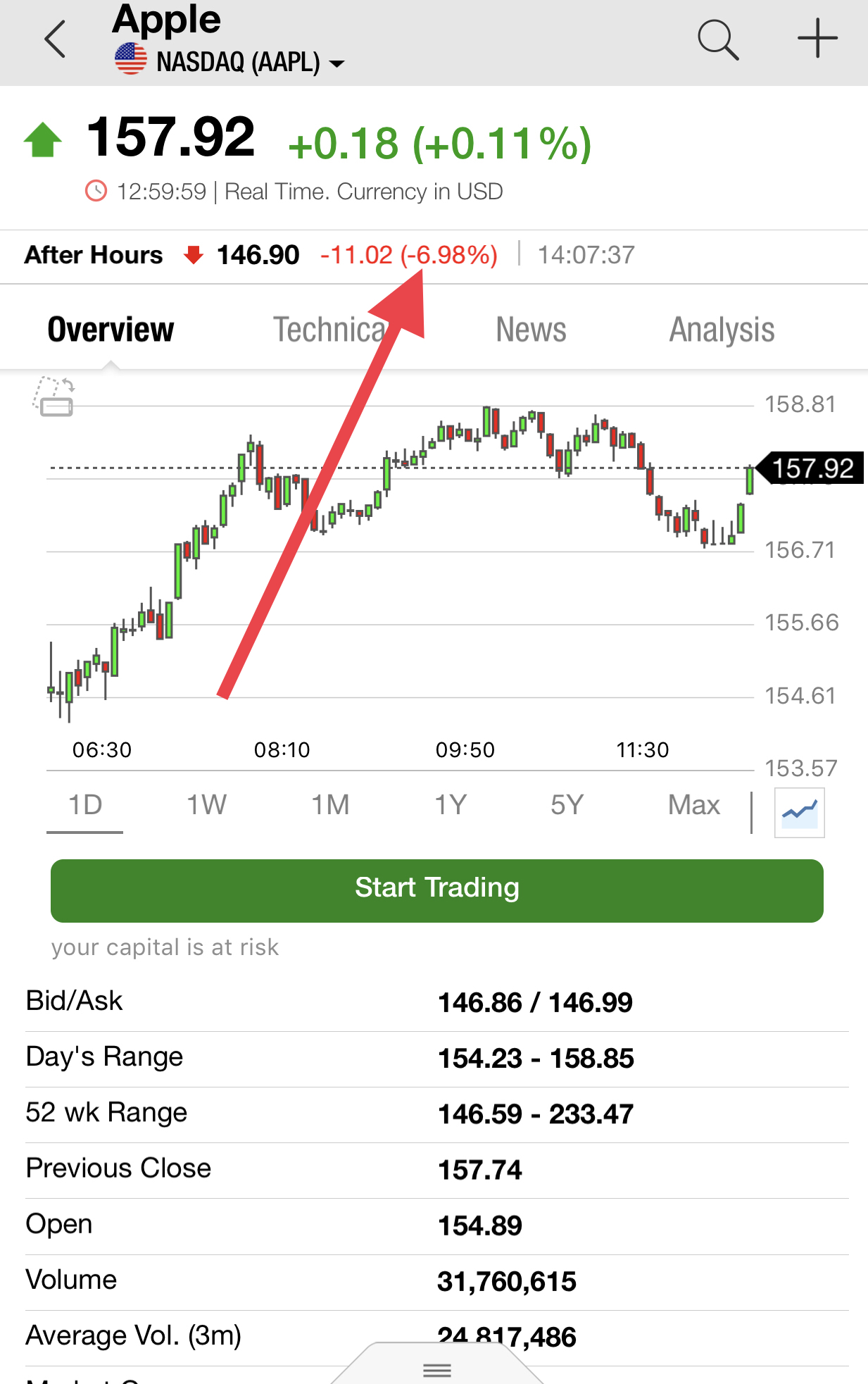Go to the Technical tab
This screenshot has width=868, height=1384.
click(x=331, y=330)
